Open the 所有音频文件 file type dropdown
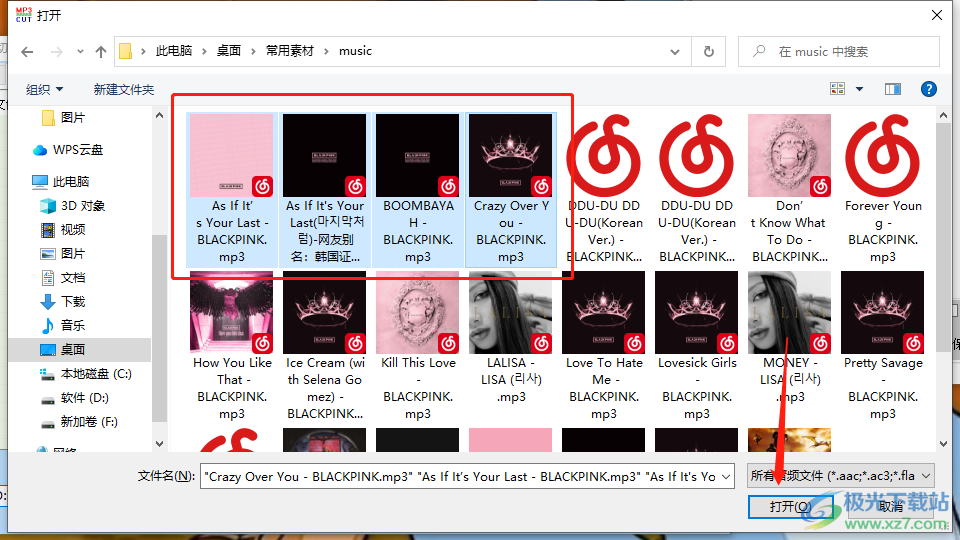Viewport: 960px width, 540px height. pyautogui.click(x=841, y=476)
